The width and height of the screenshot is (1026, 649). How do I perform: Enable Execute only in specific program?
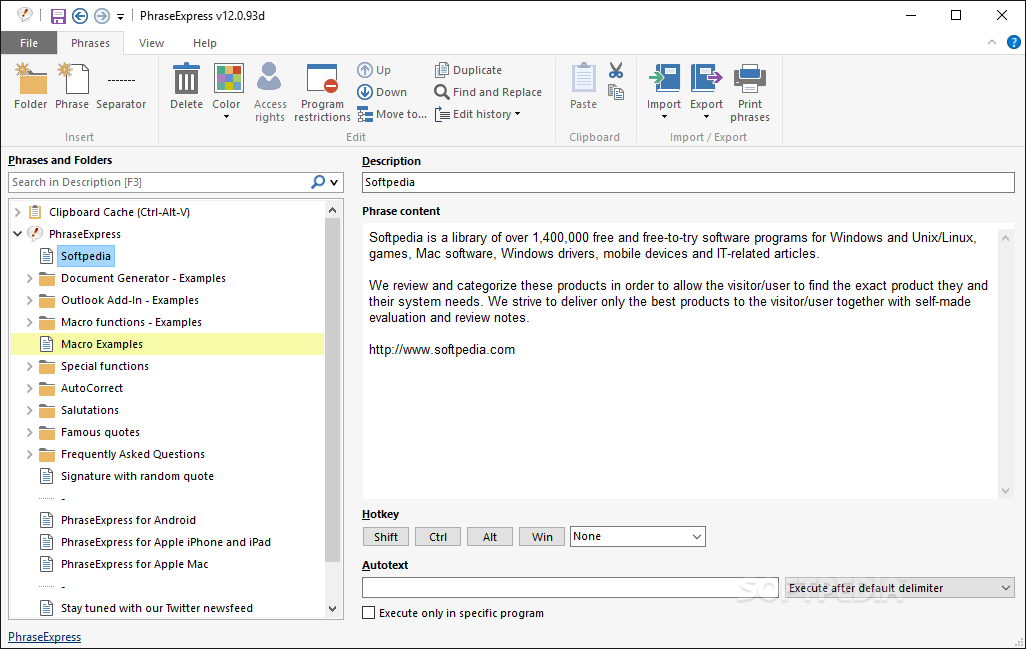(369, 613)
